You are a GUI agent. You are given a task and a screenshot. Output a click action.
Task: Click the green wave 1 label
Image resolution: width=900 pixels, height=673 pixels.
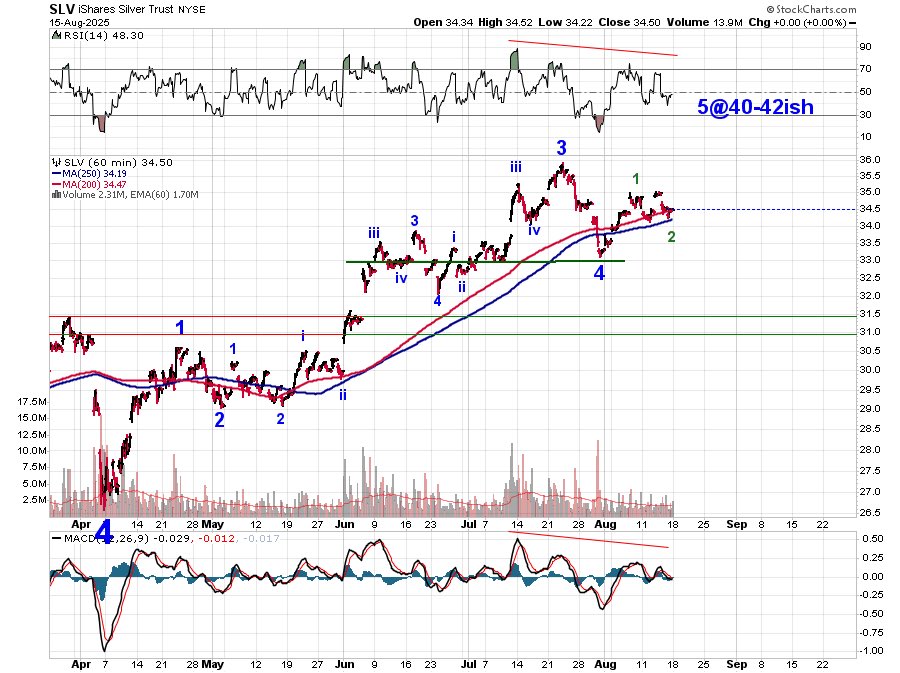click(x=636, y=179)
